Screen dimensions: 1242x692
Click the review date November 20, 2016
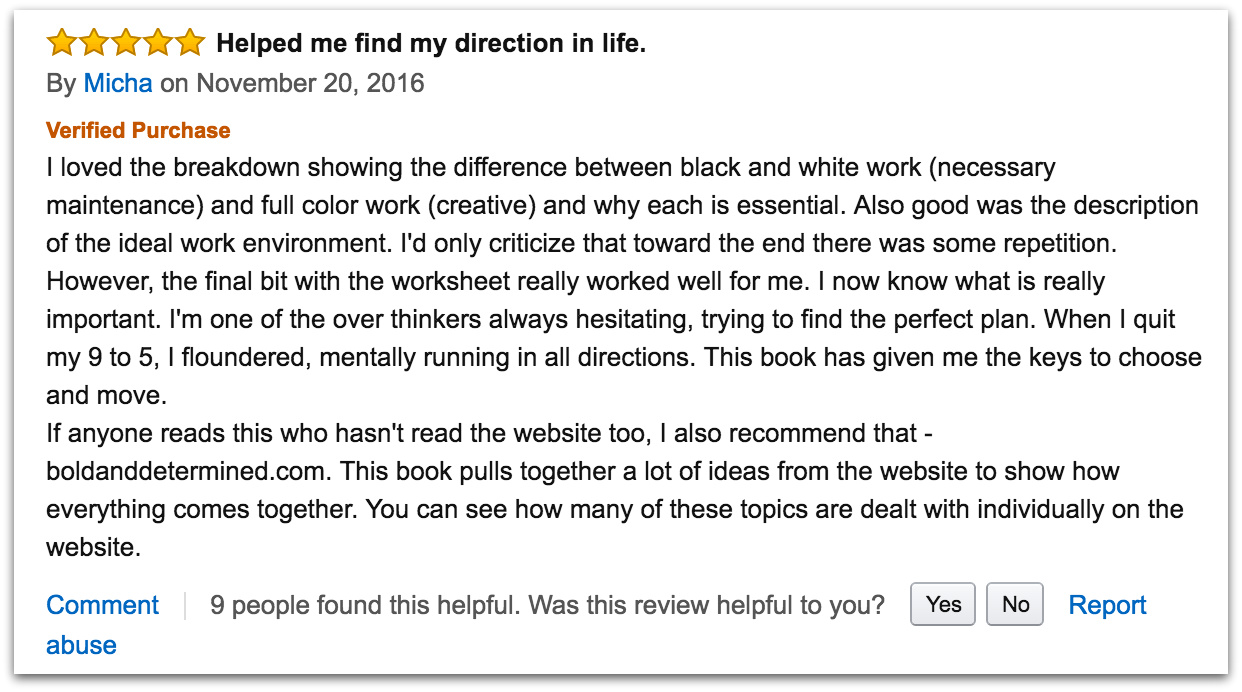[x=310, y=83]
